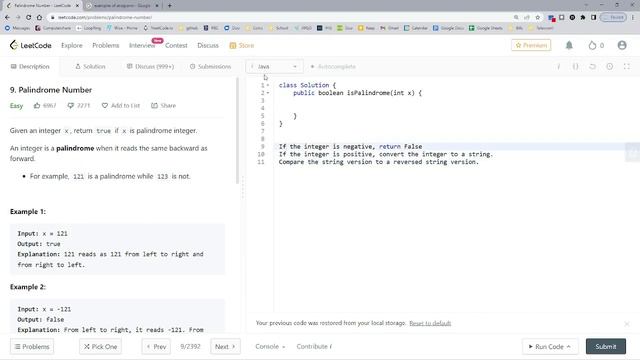Open the Store nav item
The height and width of the screenshot is (360, 640).
tap(242, 45)
